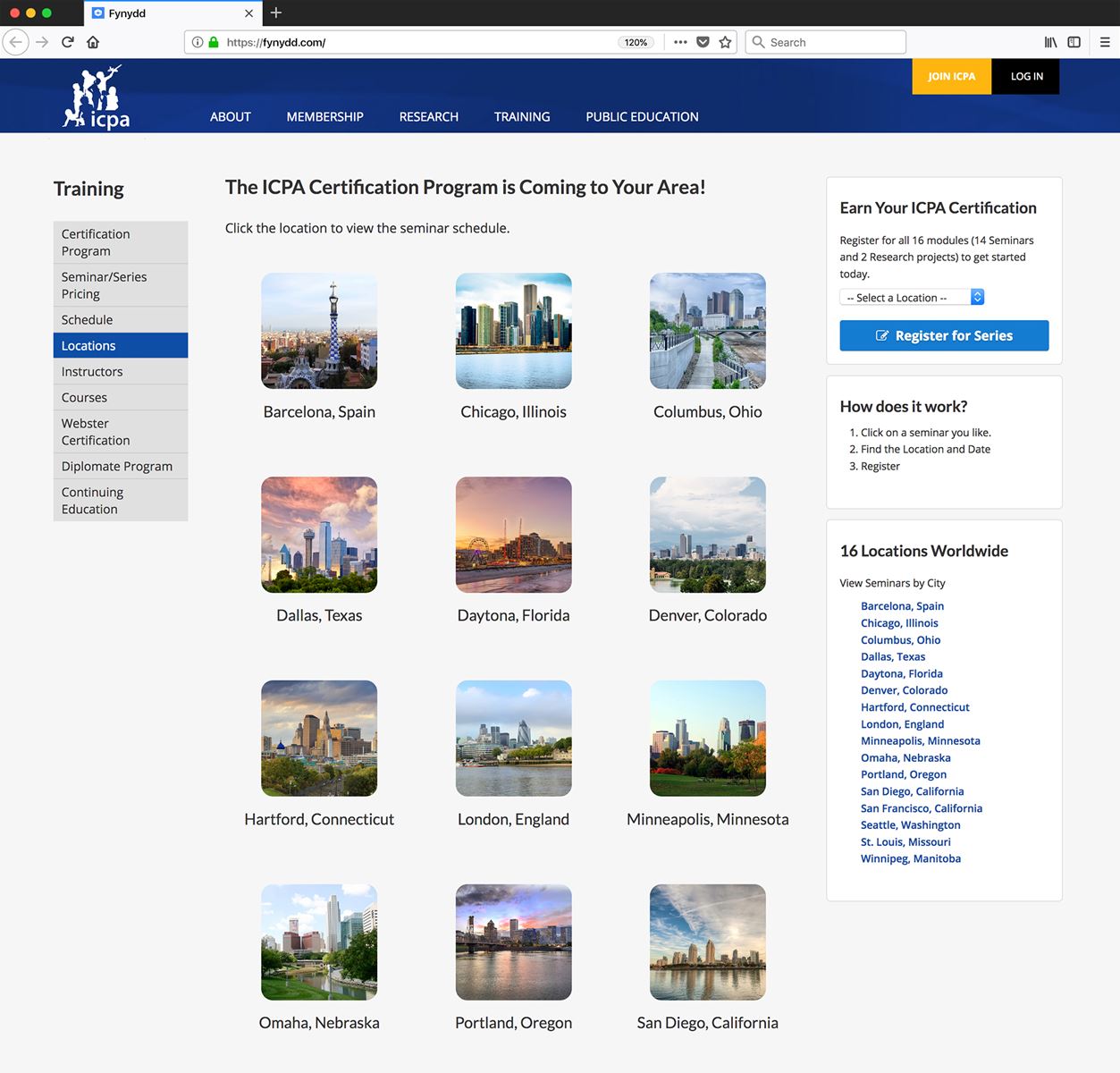Click Chicago, Illinois link in city list
Image resolution: width=1120 pixels, height=1073 pixels.
point(899,623)
